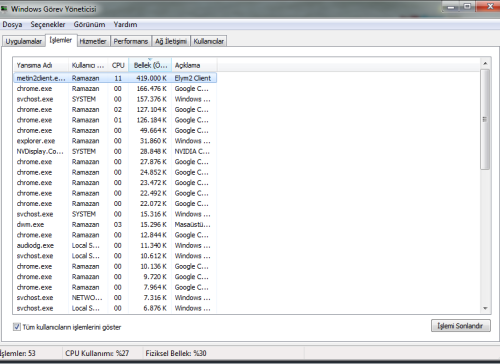Image resolution: width=500 pixels, height=364 pixels.
Task: Minimize the Görev Yöneticisi window
Action: [451, 6]
